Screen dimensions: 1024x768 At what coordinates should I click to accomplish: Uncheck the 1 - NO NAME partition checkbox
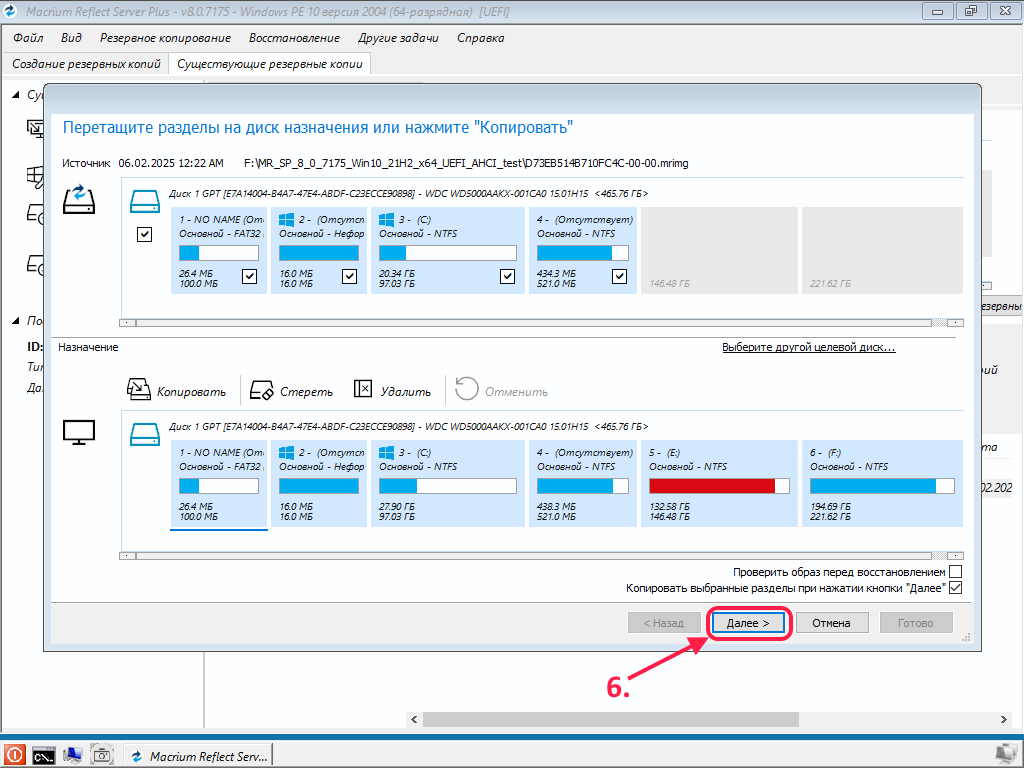(x=249, y=277)
